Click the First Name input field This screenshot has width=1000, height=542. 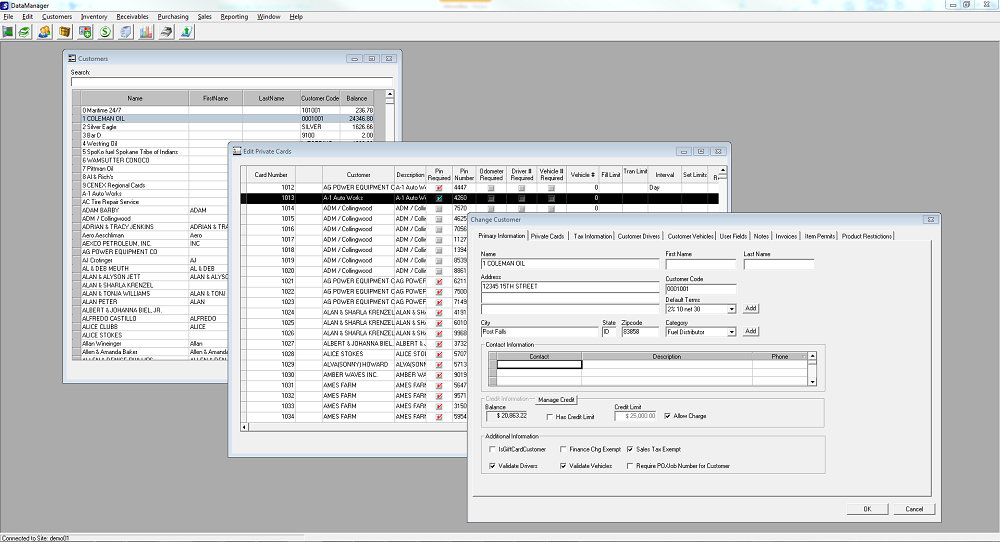click(700, 263)
